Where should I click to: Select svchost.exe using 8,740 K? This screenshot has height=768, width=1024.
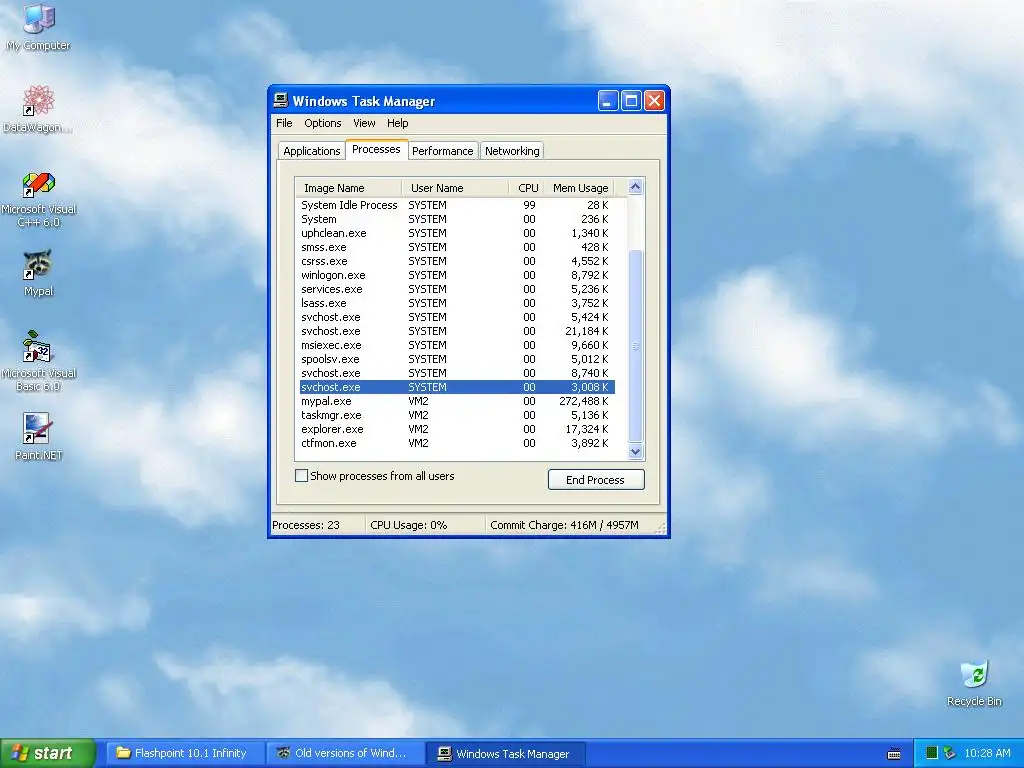click(456, 373)
